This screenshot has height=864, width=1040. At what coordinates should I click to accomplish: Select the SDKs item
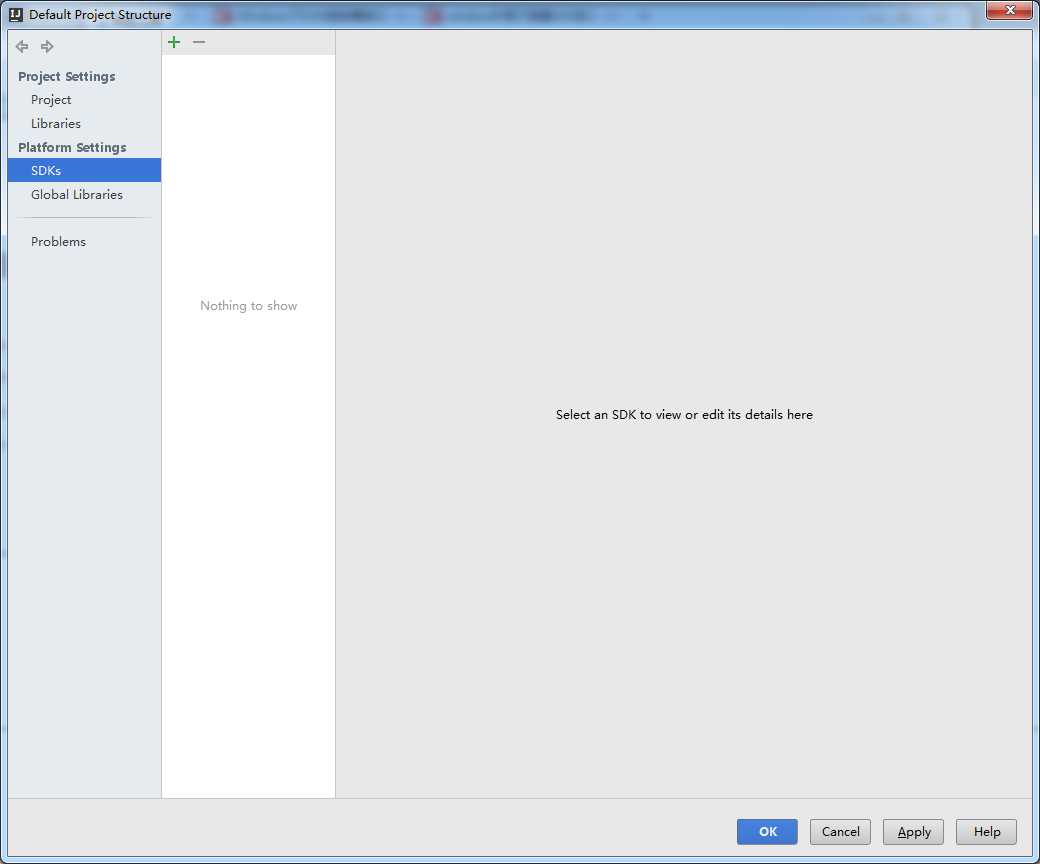(84, 170)
